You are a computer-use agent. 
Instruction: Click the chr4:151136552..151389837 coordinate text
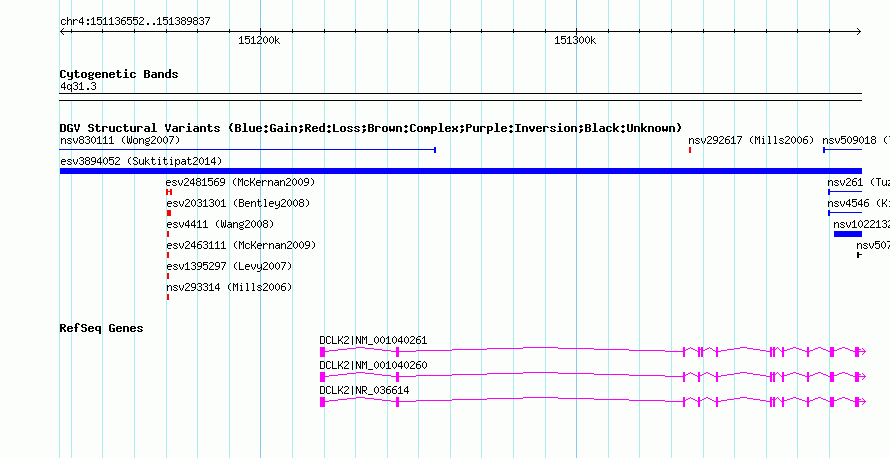[x=135, y=22]
